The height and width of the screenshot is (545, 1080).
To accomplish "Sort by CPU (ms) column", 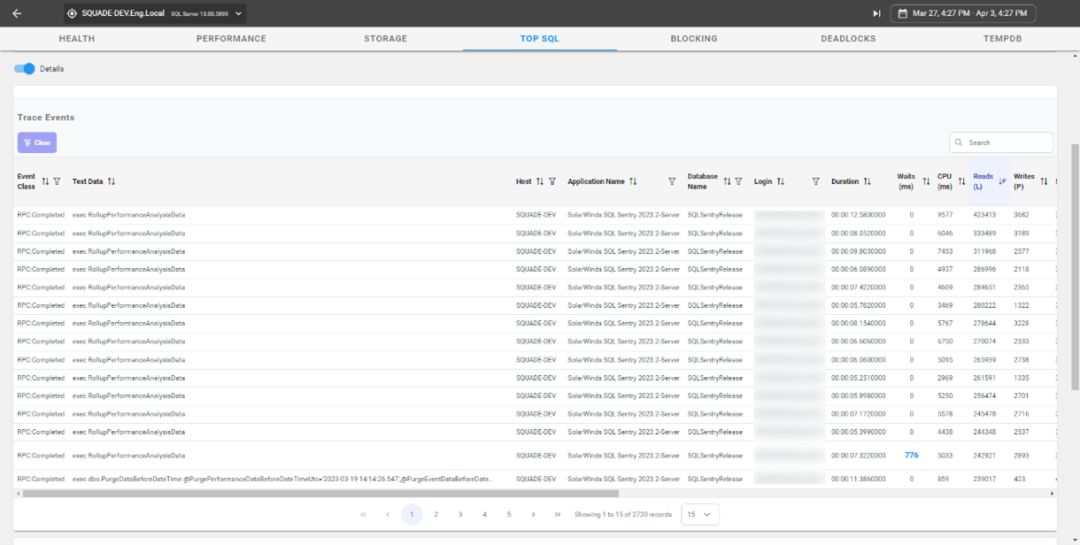I will pyautogui.click(x=962, y=181).
